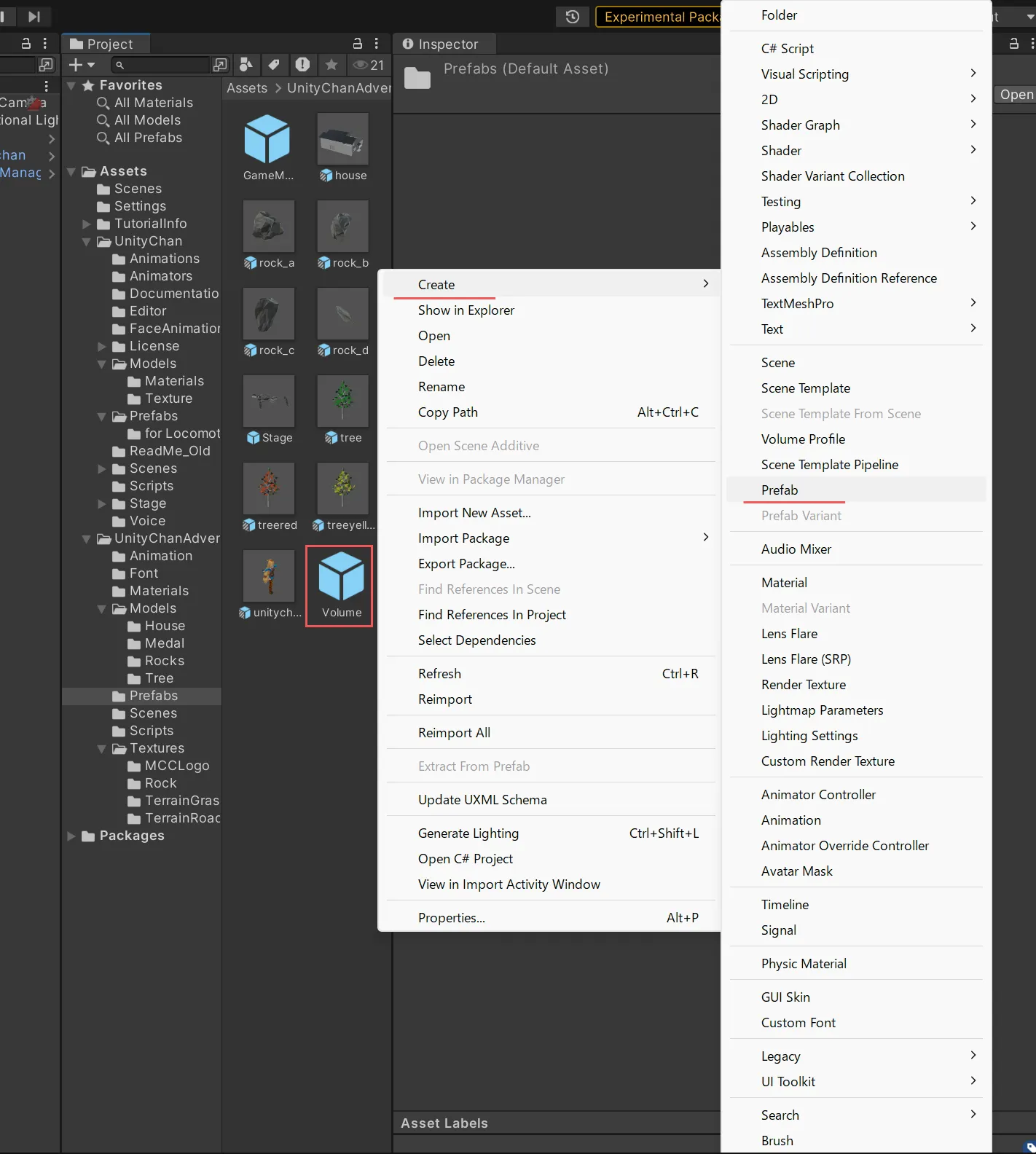Viewport: 1036px width, 1154px height.
Task: Click the Search by Type icon
Action: [x=246, y=65]
